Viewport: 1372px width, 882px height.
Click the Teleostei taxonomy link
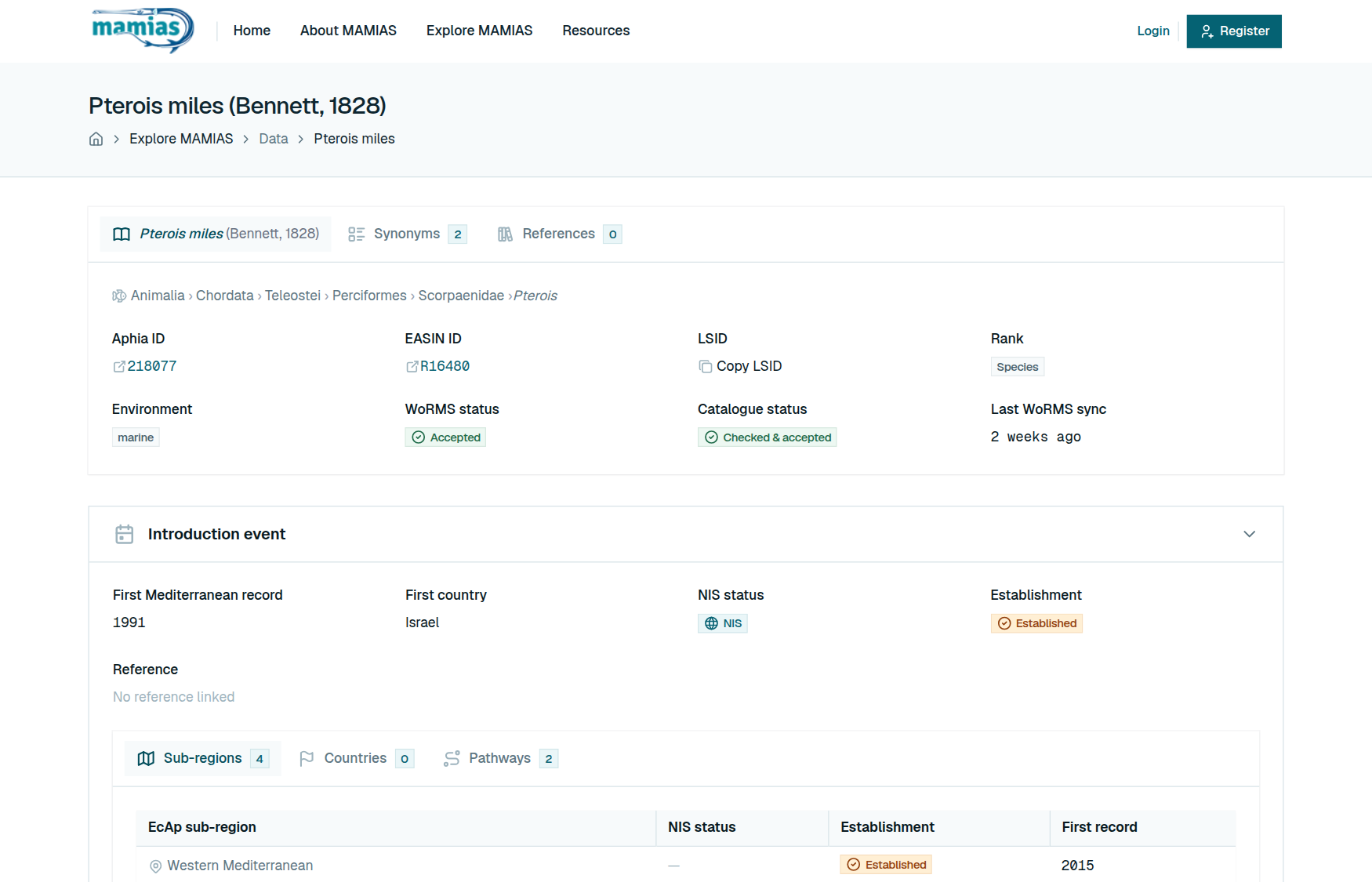coord(292,296)
